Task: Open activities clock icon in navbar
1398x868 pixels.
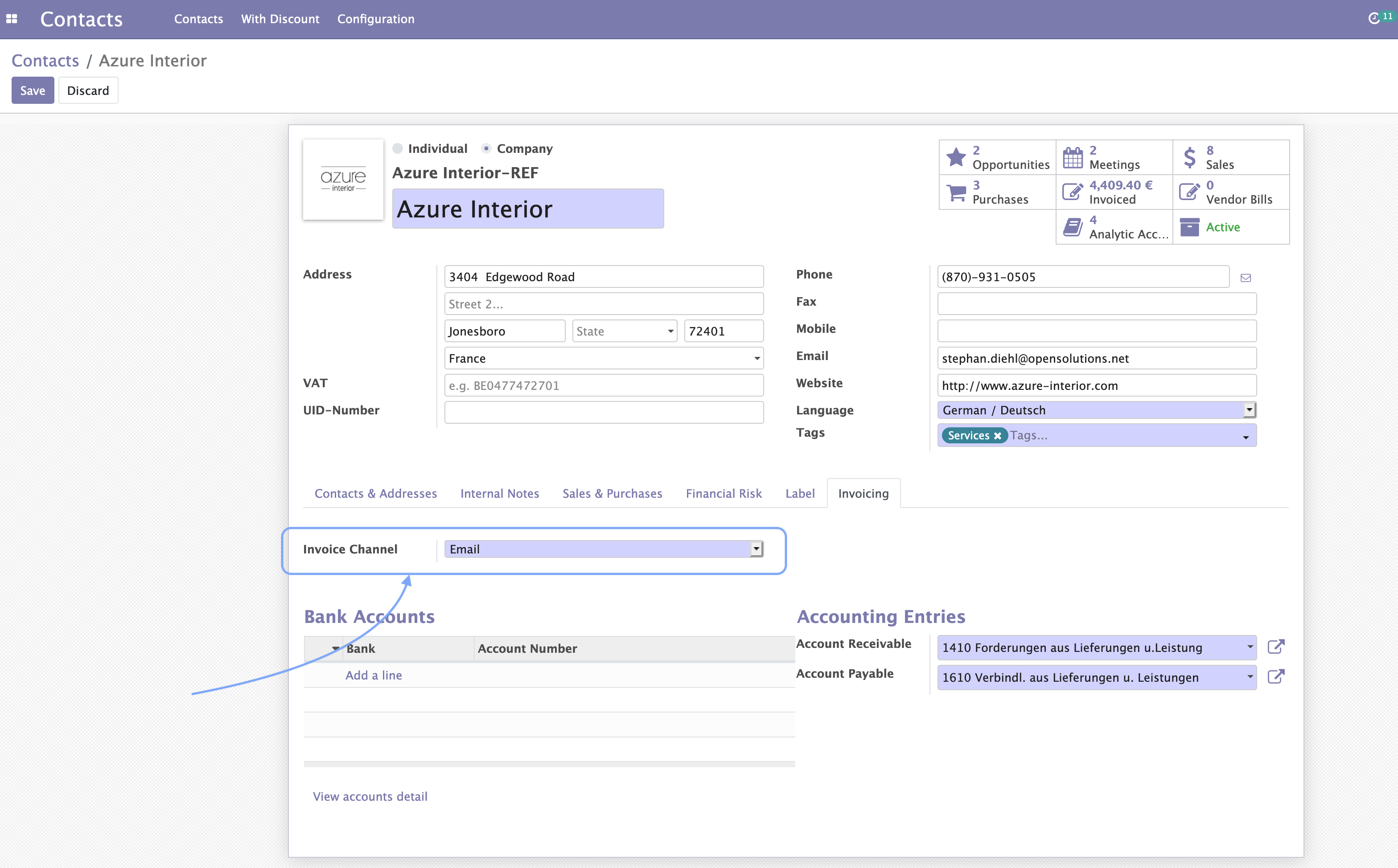Action: pyautogui.click(x=1373, y=19)
